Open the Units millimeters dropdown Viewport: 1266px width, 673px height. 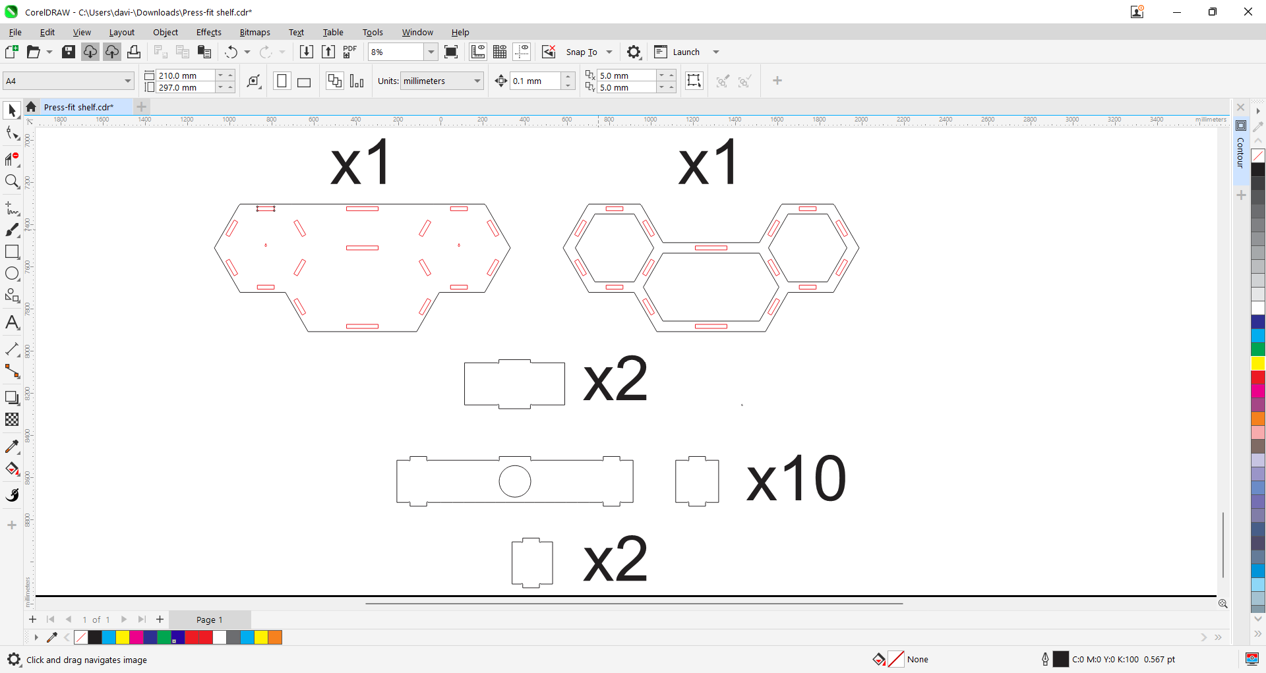click(x=477, y=81)
